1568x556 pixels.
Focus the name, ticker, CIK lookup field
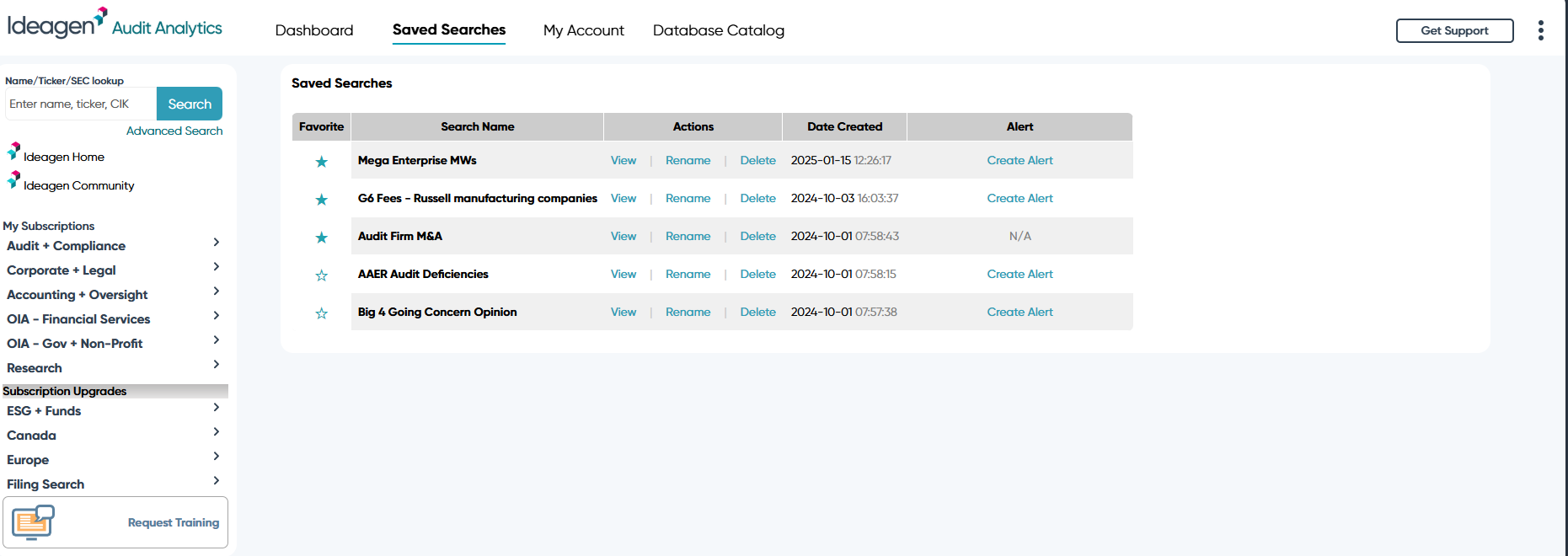pyautogui.click(x=80, y=104)
